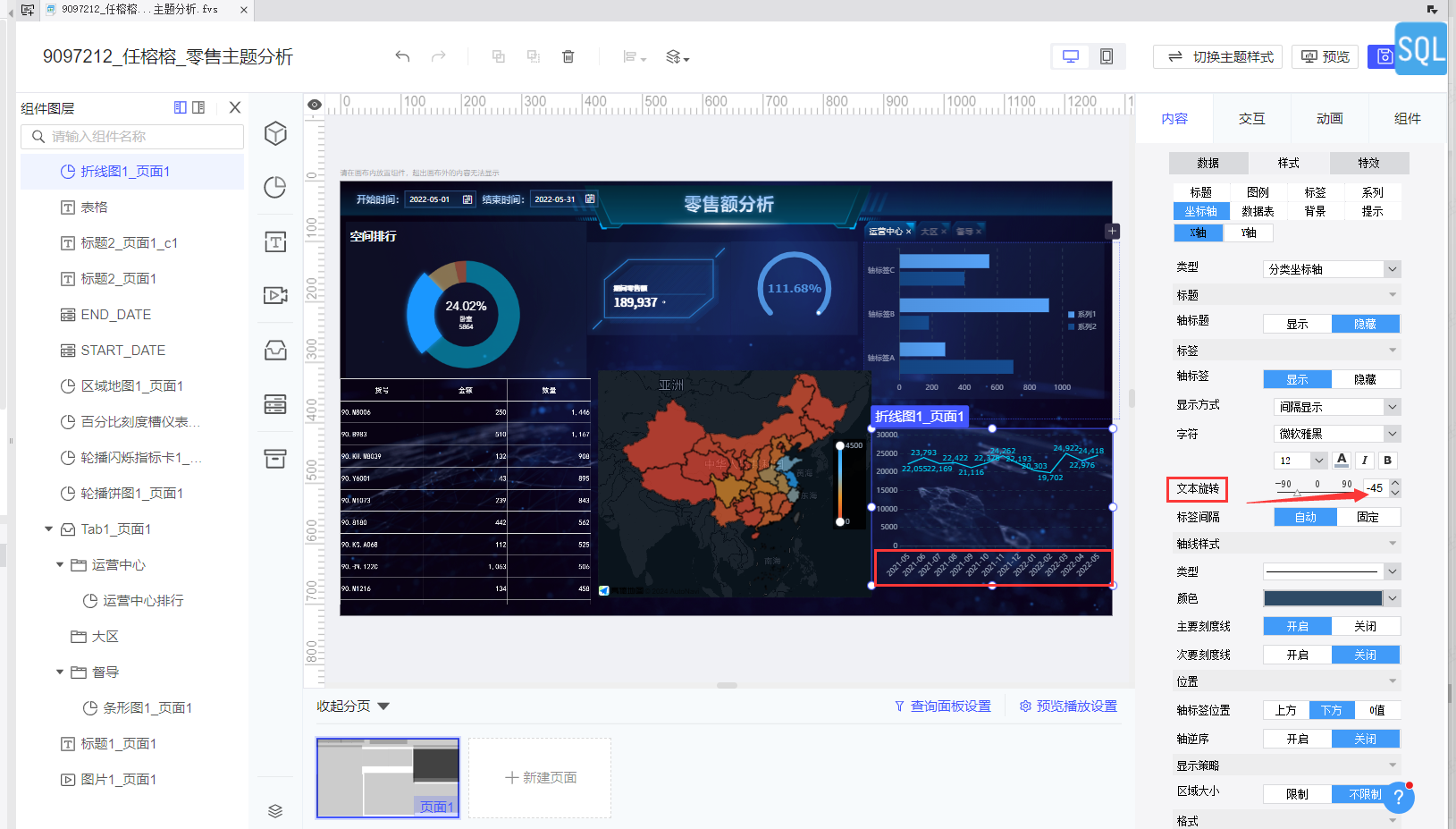Click the trash delete icon

point(568,56)
